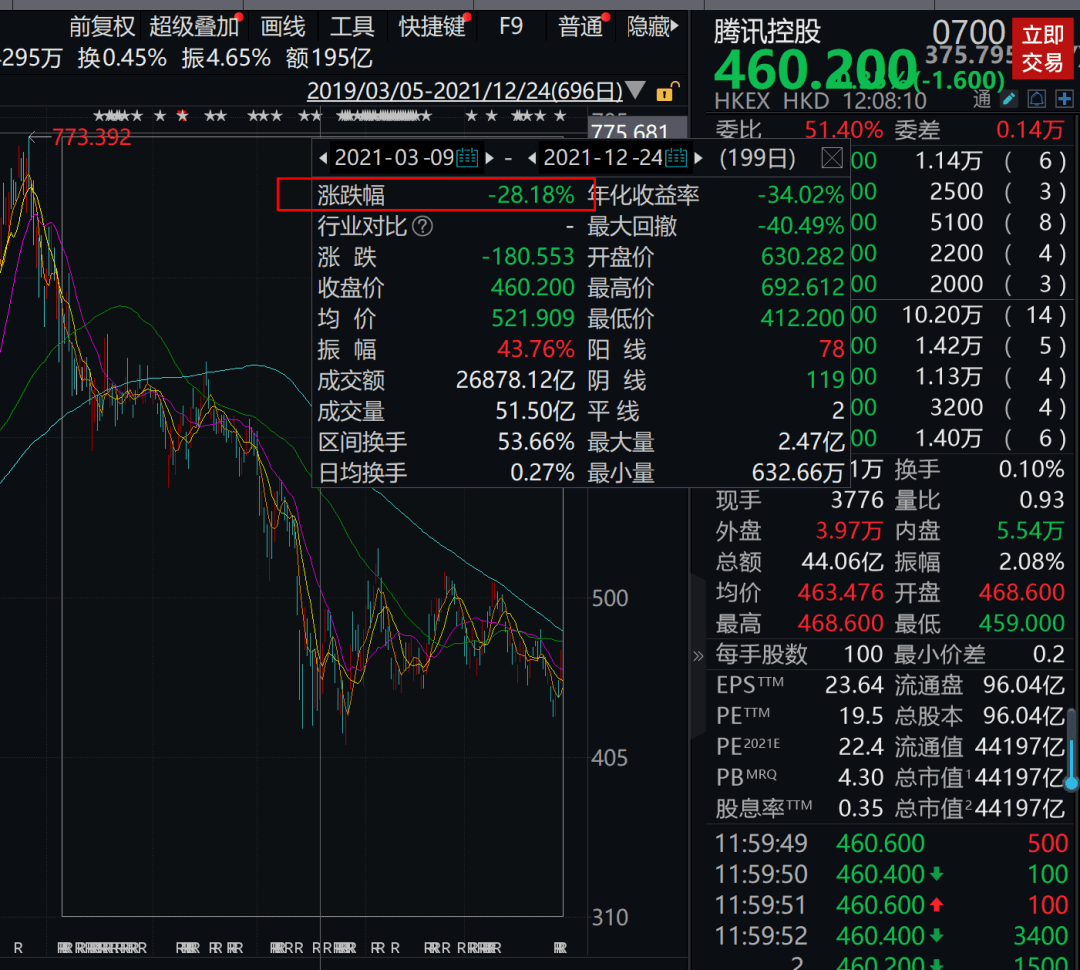Open the 2019/03/05-2021/12/24 date range selector
1080x970 pixels.
click(464, 91)
